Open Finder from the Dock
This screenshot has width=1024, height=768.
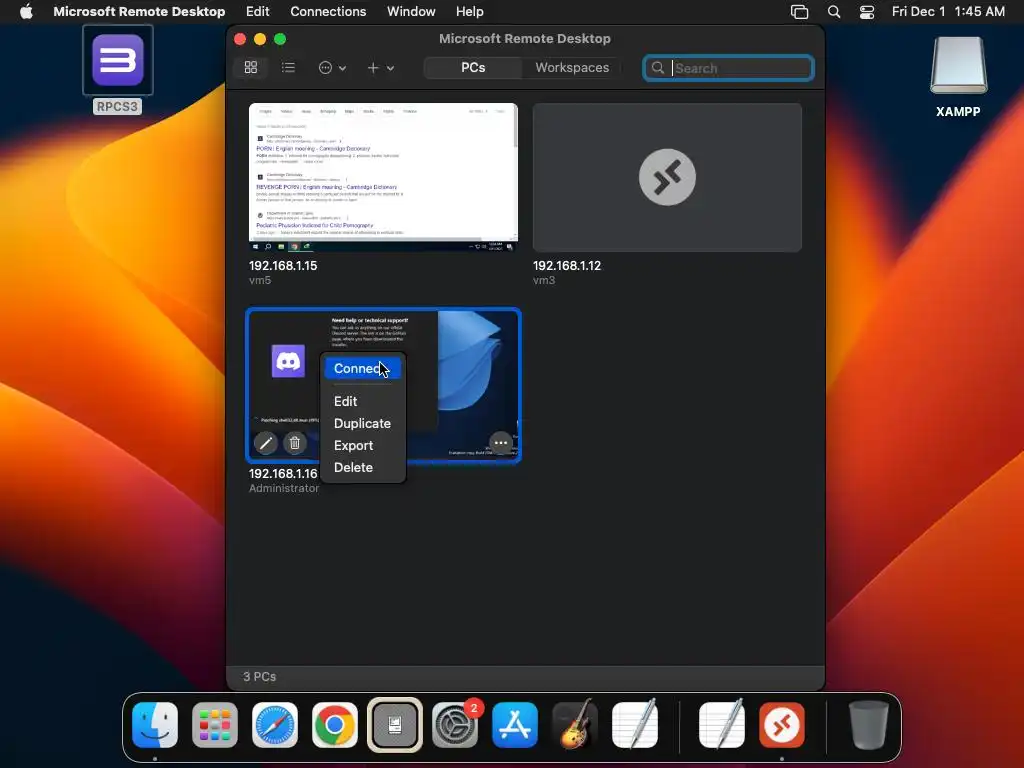click(x=155, y=725)
